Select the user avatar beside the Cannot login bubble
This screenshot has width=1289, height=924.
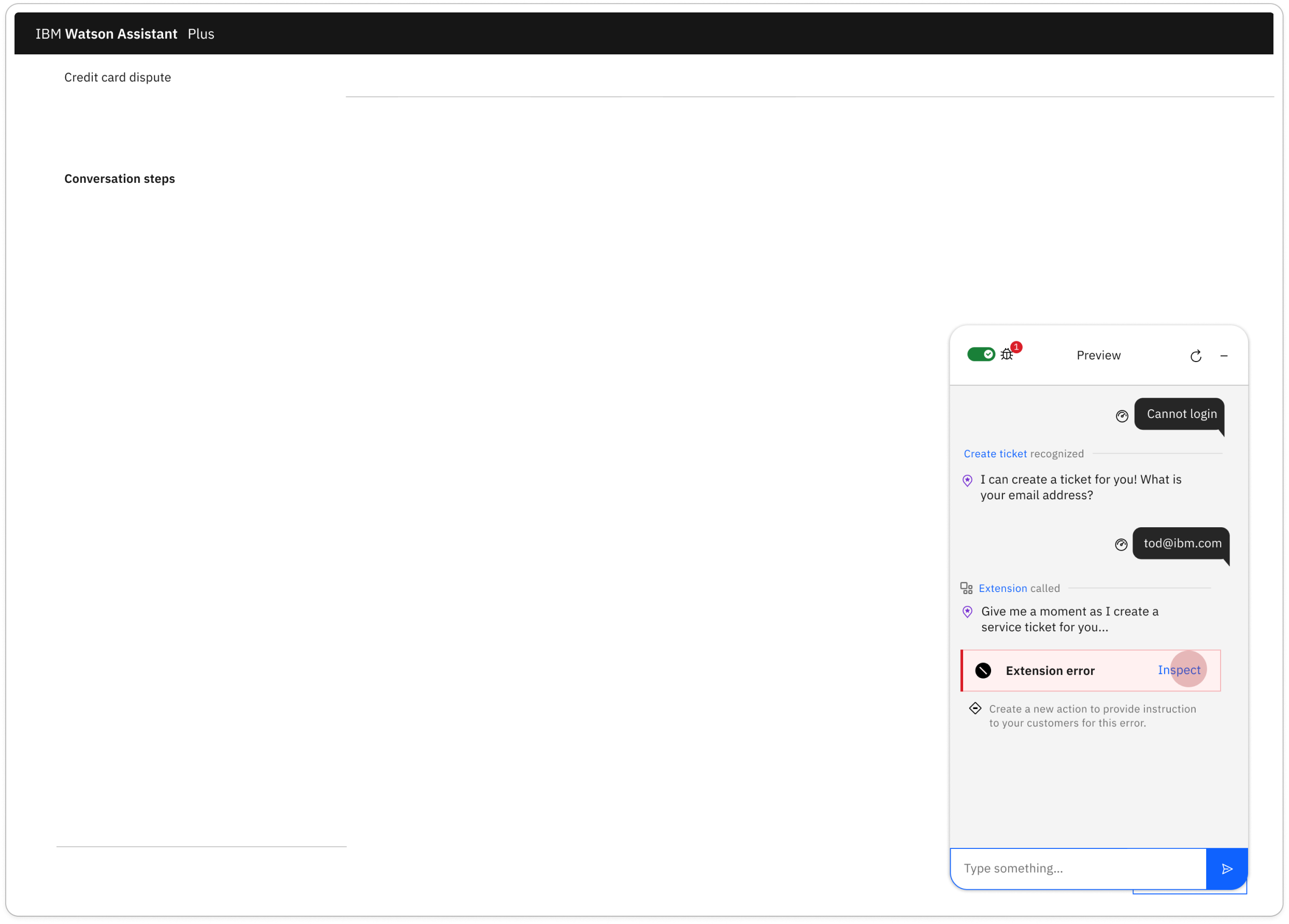coord(1122,416)
